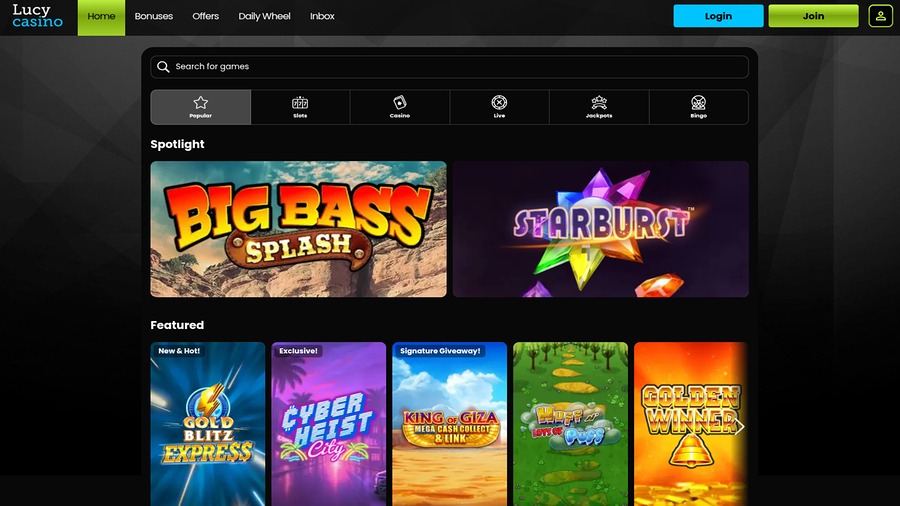Screen dimensions: 900x506
Task: Select the Popular star category
Action: tap(200, 107)
